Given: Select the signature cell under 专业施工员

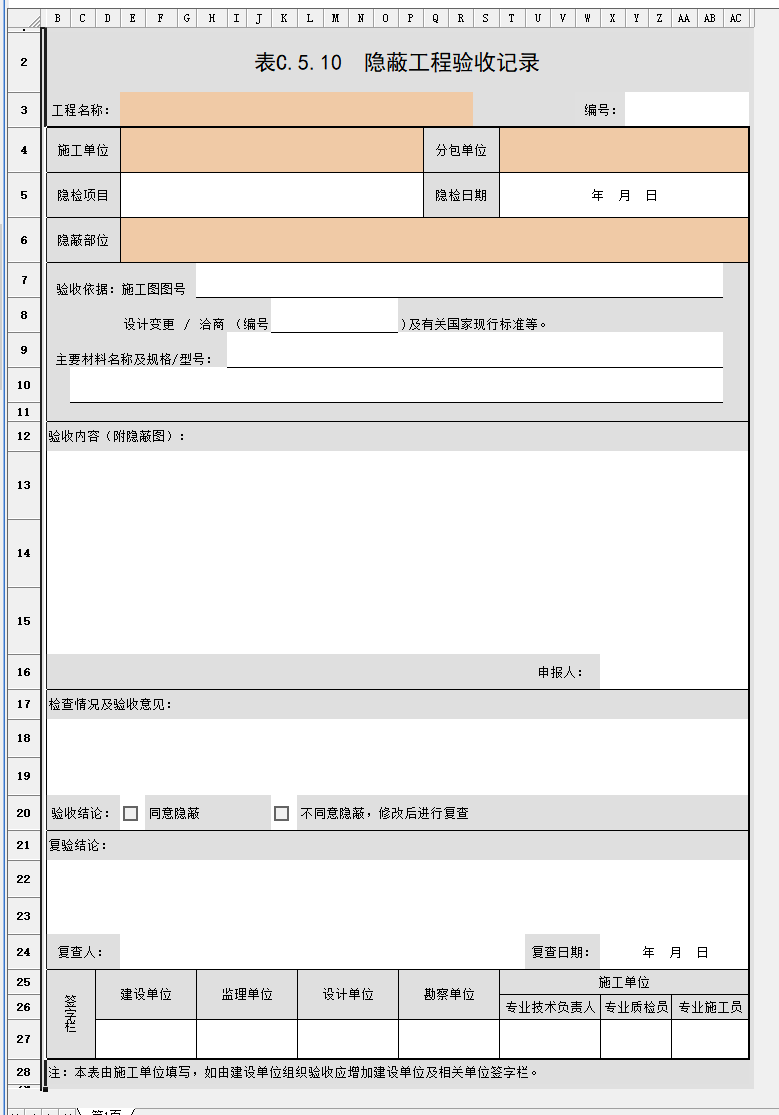Looking at the screenshot, I should pyautogui.click(x=710, y=1039).
